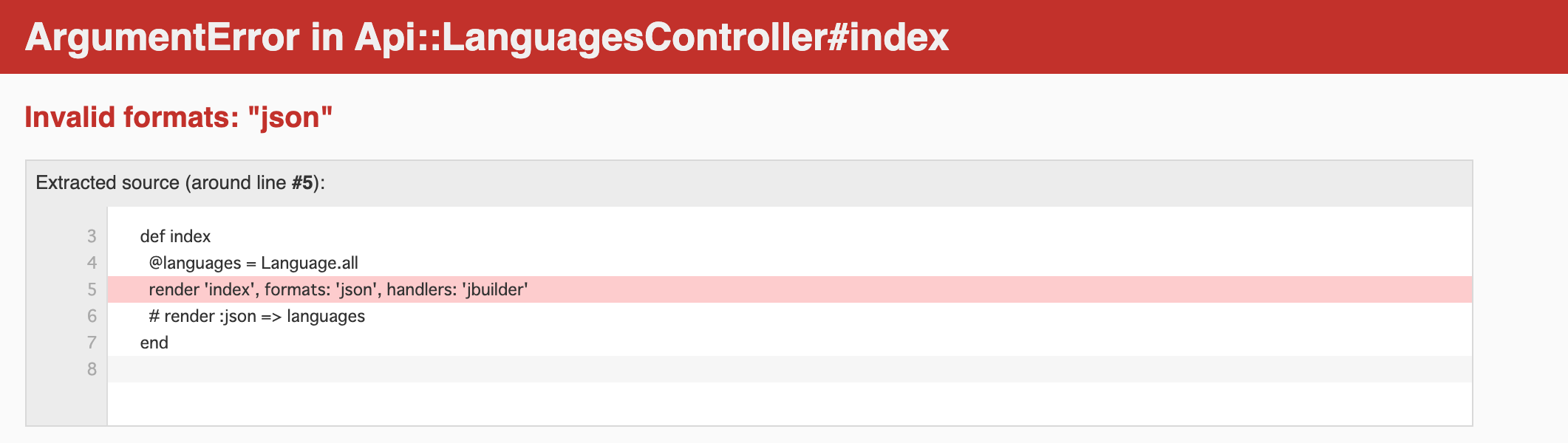1568x443 pixels.
Task: Select the Invalid formats "json" error message
Action: 179,117
